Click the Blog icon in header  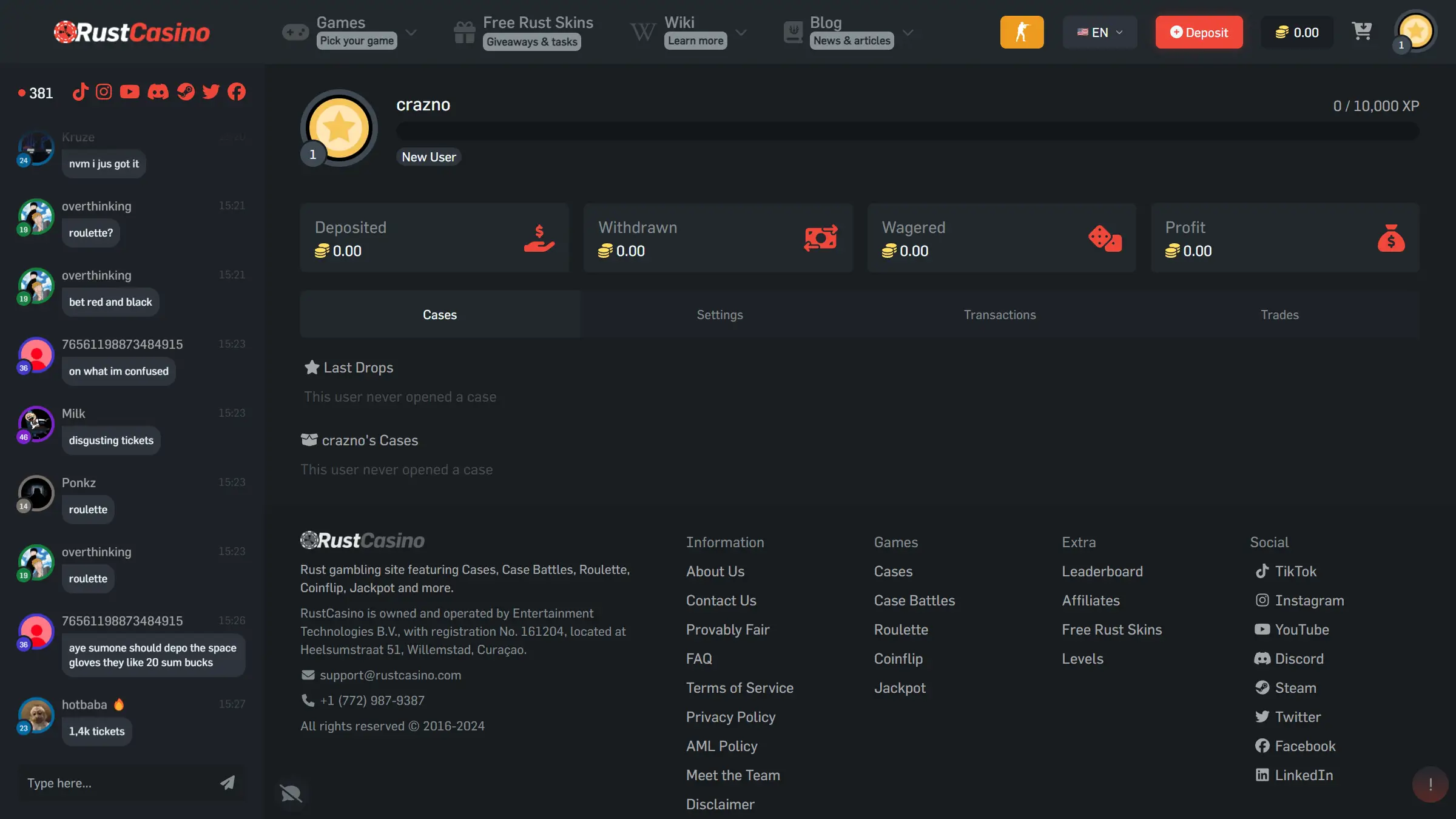[x=793, y=32]
